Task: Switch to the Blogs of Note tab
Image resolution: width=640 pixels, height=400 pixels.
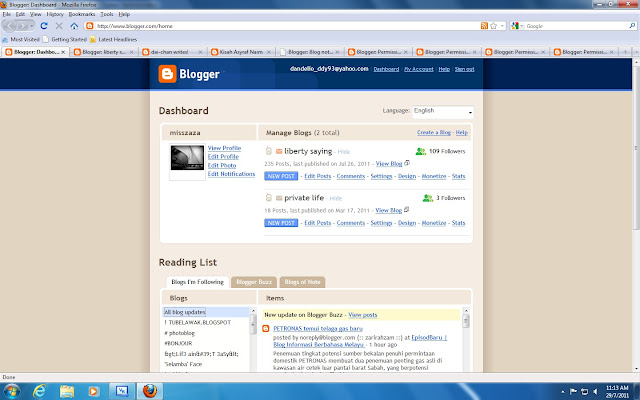Action: click(302, 282)
